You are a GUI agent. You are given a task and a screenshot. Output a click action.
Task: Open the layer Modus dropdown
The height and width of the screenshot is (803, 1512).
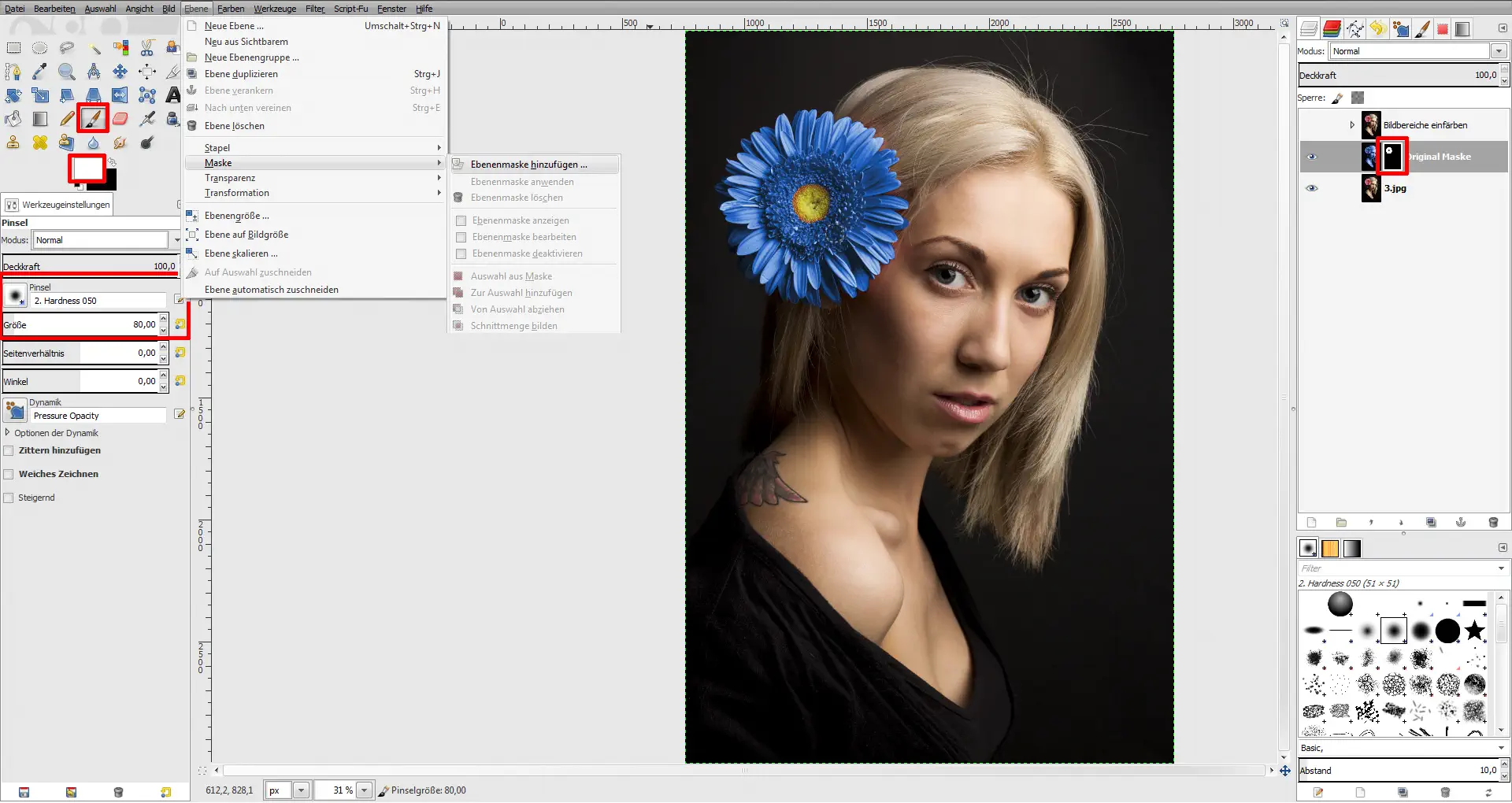[x=1499, y=50]
